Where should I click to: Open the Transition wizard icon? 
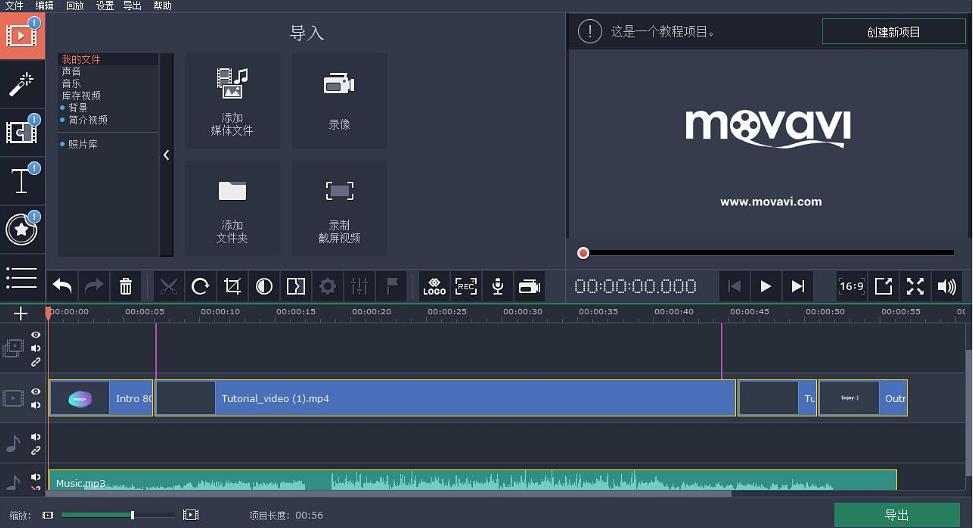295,286
